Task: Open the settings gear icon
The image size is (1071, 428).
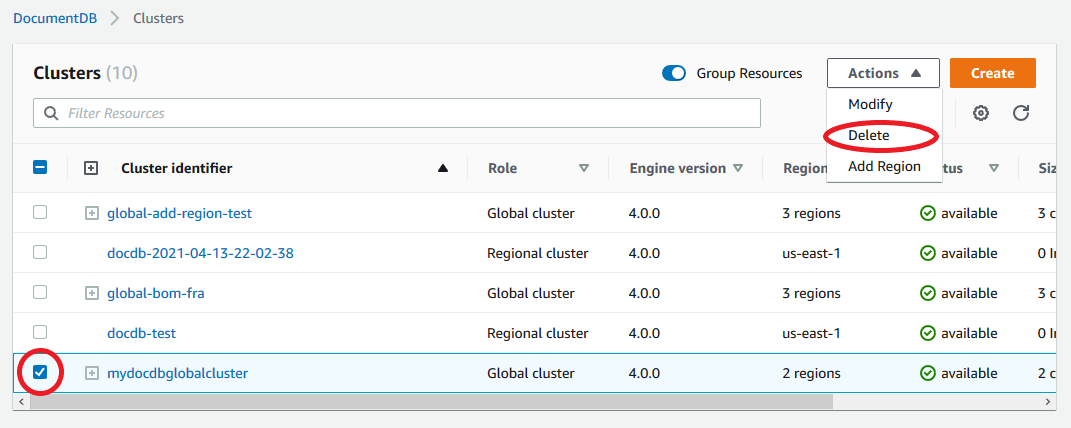Action: 981,113
